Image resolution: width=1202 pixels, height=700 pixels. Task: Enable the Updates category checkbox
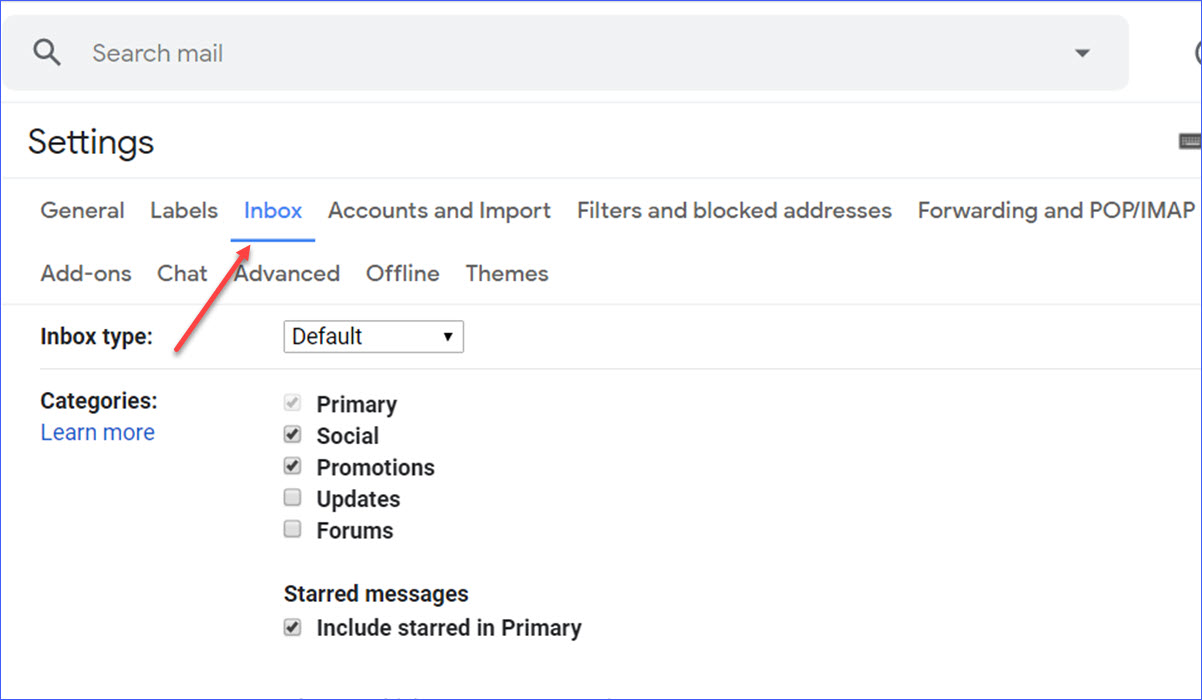293,498
